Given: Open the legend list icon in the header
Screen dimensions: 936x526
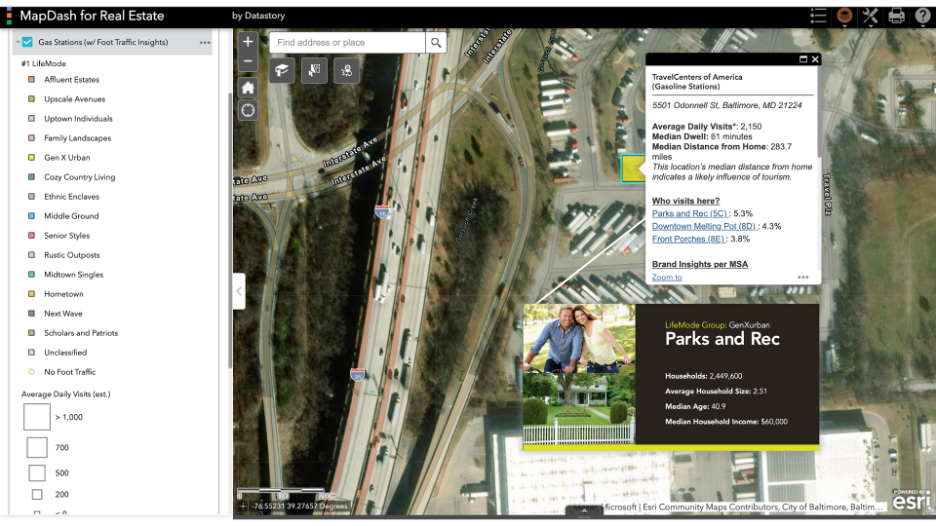Looking at the screenshot, I should pyautogui.click(x=818, y=16).
